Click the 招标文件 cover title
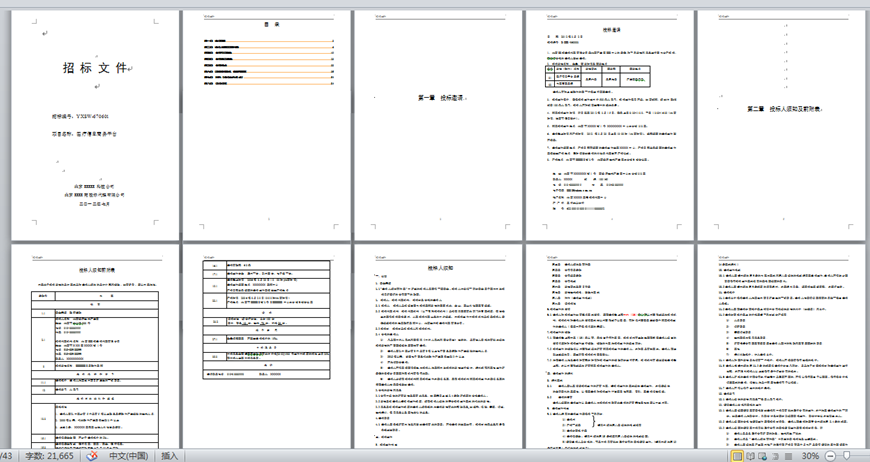Image resolution: width=870 pixels, height=462 pixels. 95,68
